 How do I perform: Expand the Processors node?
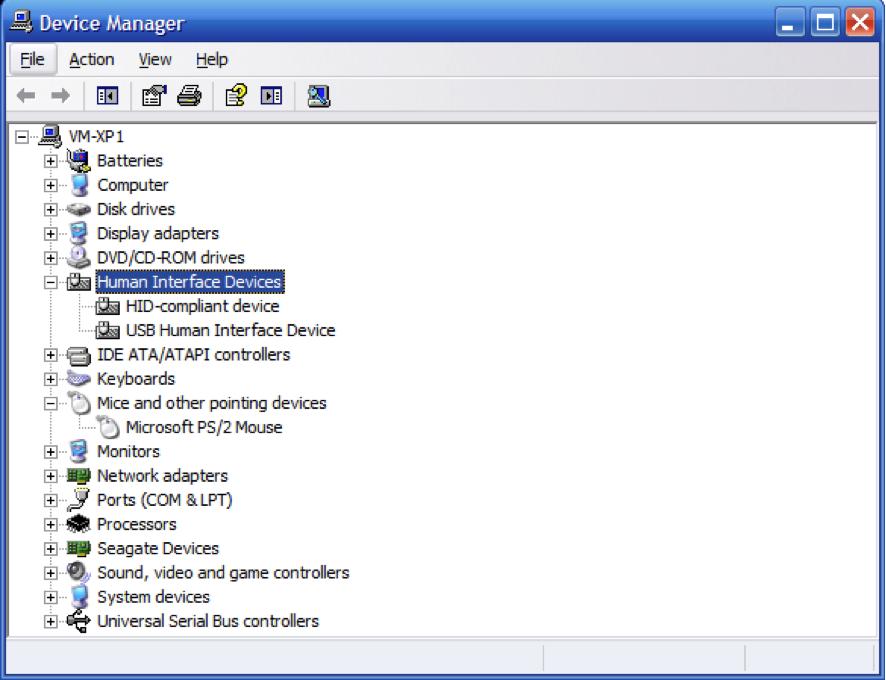tap(50, 525)
